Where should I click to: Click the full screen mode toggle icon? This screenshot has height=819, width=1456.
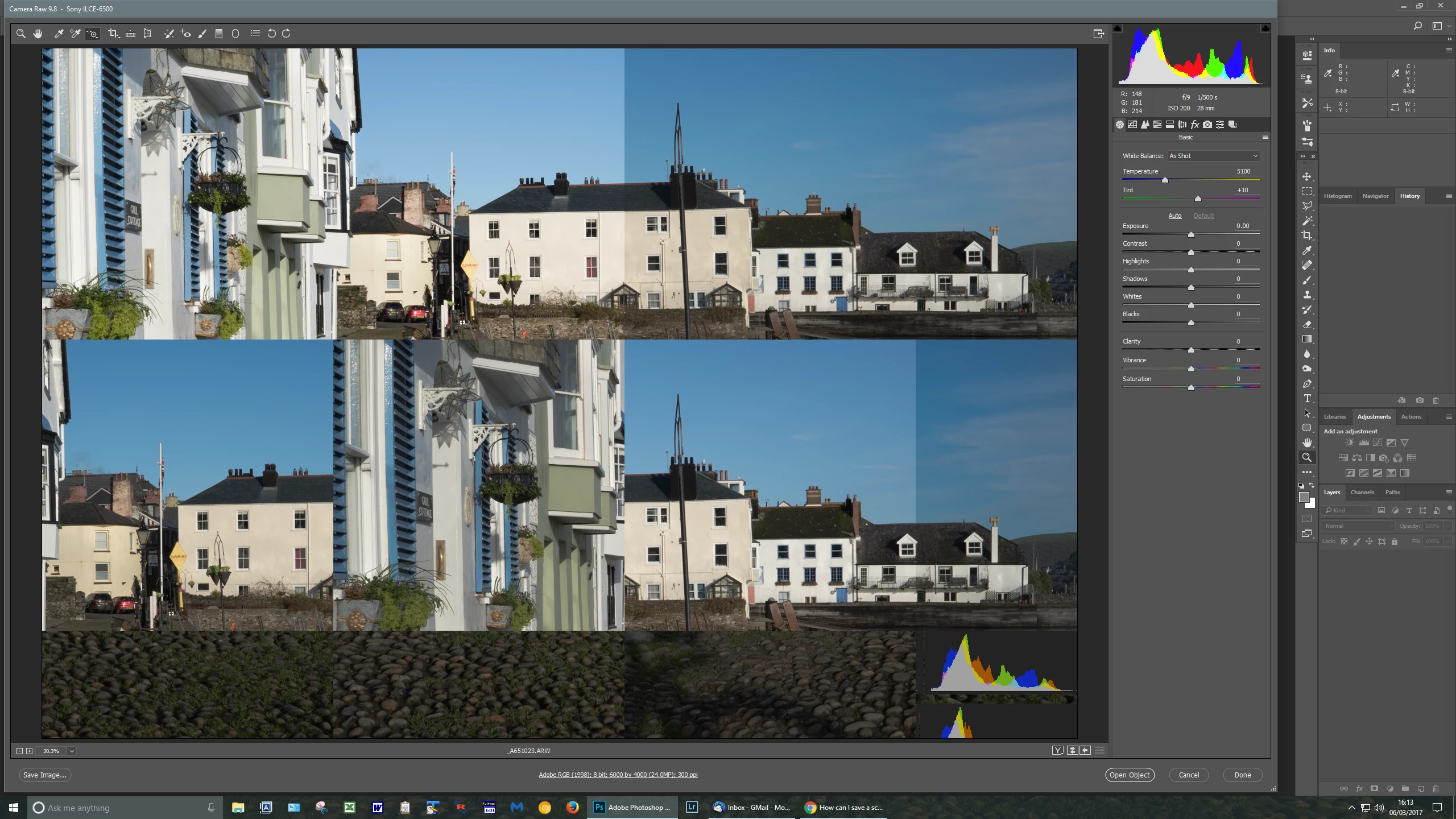[1099, 34]
